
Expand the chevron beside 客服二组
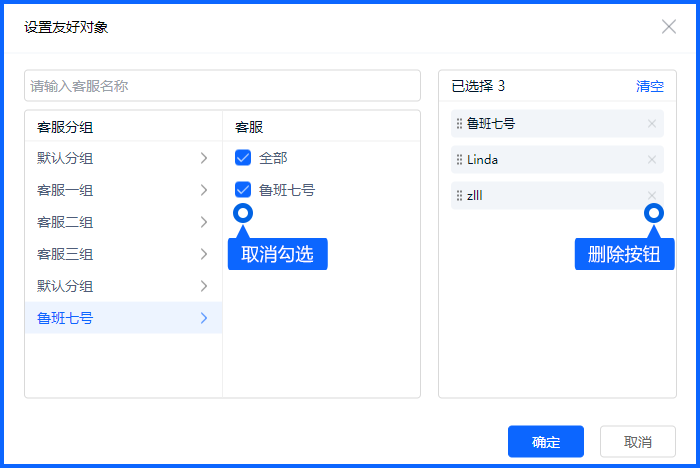pos(204,222)
